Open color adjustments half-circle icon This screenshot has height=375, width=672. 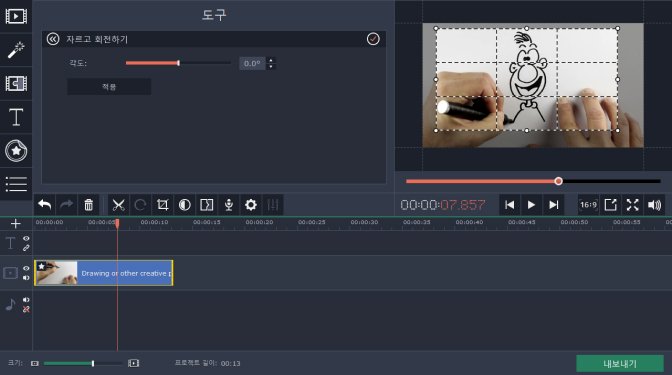[185, 205]
